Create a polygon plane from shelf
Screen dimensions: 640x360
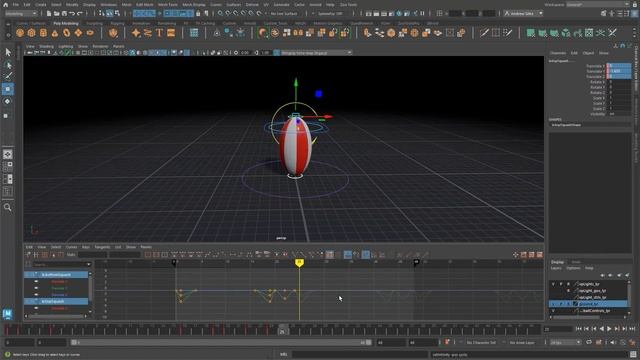pyautogui.click(x=78, y=33)
